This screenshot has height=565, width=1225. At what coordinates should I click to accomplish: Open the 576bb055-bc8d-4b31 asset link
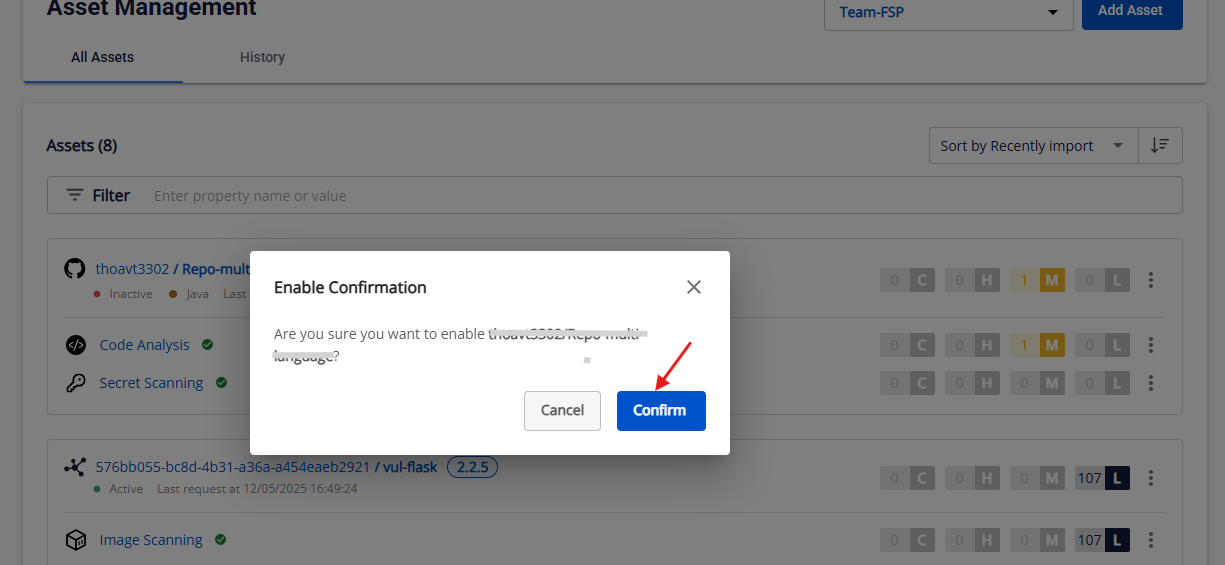click(233, 467)
